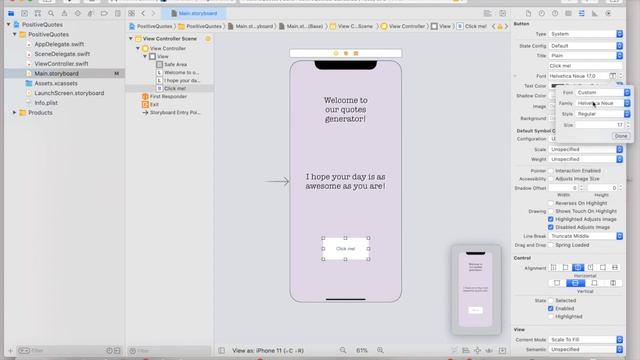The width and height of the screenshot is (640, 360).
Task: Open the related items grid icon
Action: (131, 13)
